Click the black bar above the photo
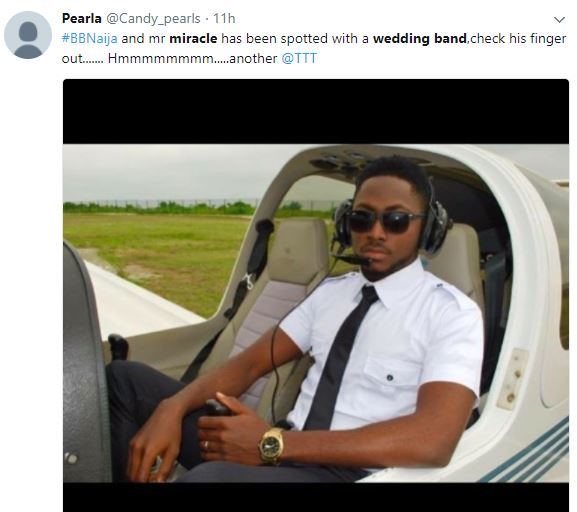This screenshot has width=577, height=512. tap(316, 112)
